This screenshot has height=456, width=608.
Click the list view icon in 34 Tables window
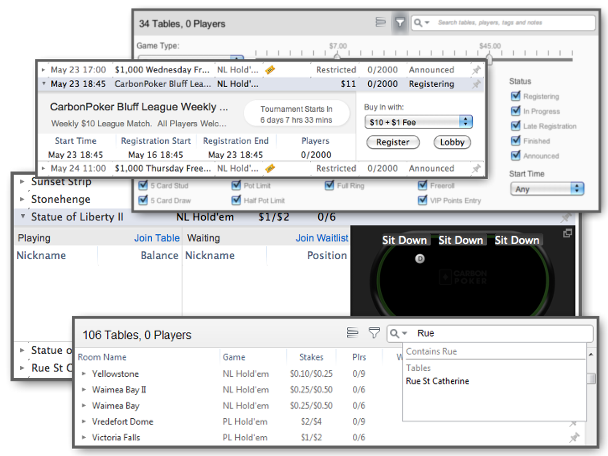coord(381,22)
